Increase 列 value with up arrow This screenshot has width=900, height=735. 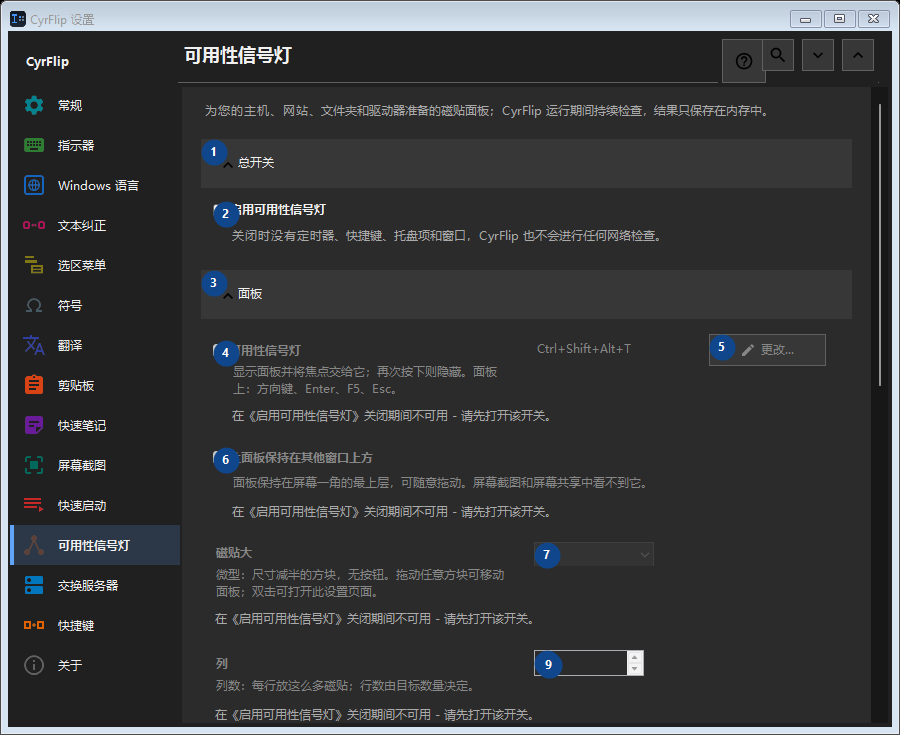tap(635, 658)
